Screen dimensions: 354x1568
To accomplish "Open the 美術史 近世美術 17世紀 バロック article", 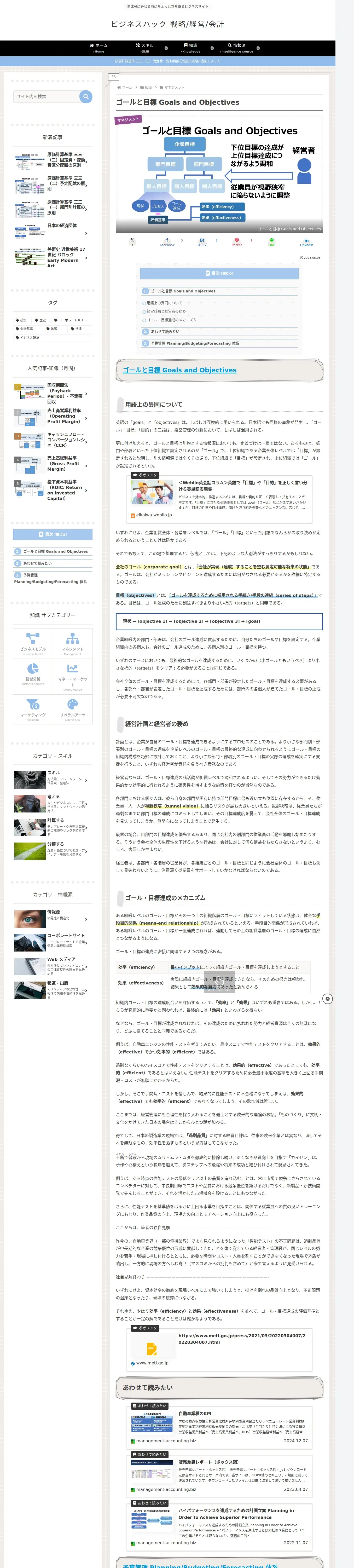I will click(x=53, y=257).
